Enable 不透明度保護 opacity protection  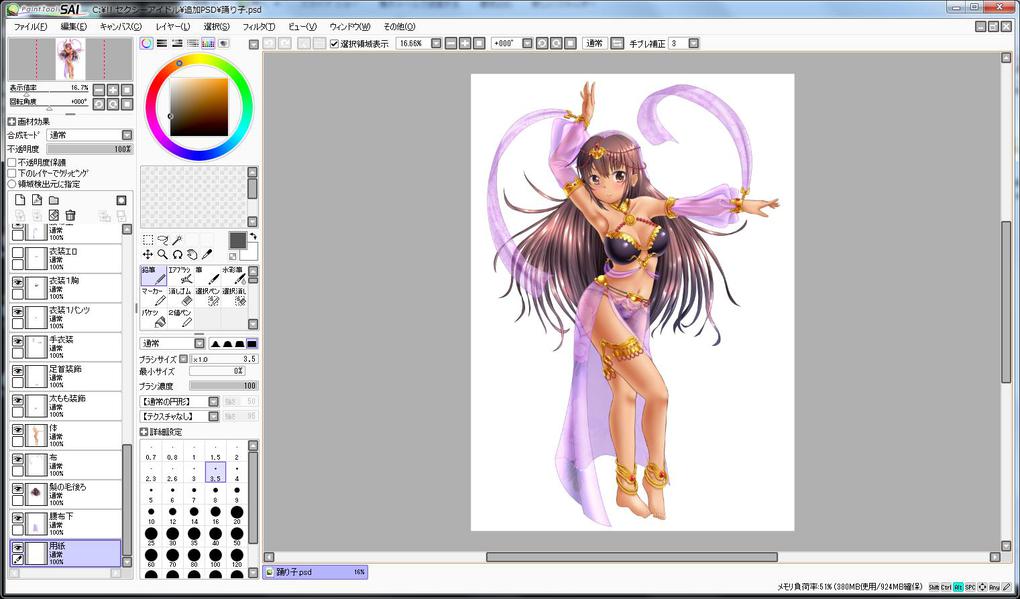tap(12, 163)
